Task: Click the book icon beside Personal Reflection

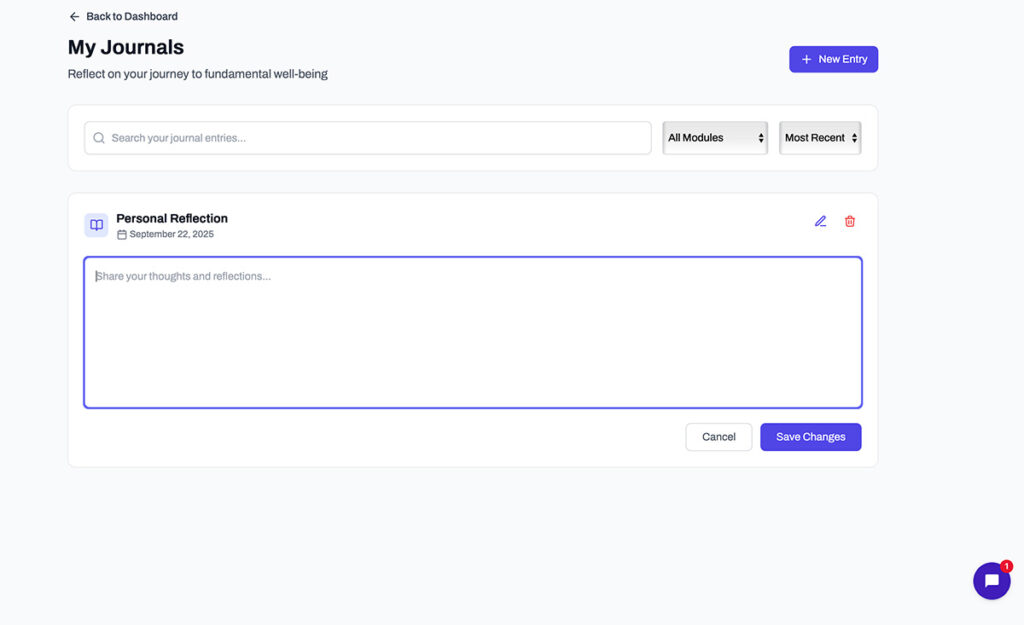Action: point(96,225)
